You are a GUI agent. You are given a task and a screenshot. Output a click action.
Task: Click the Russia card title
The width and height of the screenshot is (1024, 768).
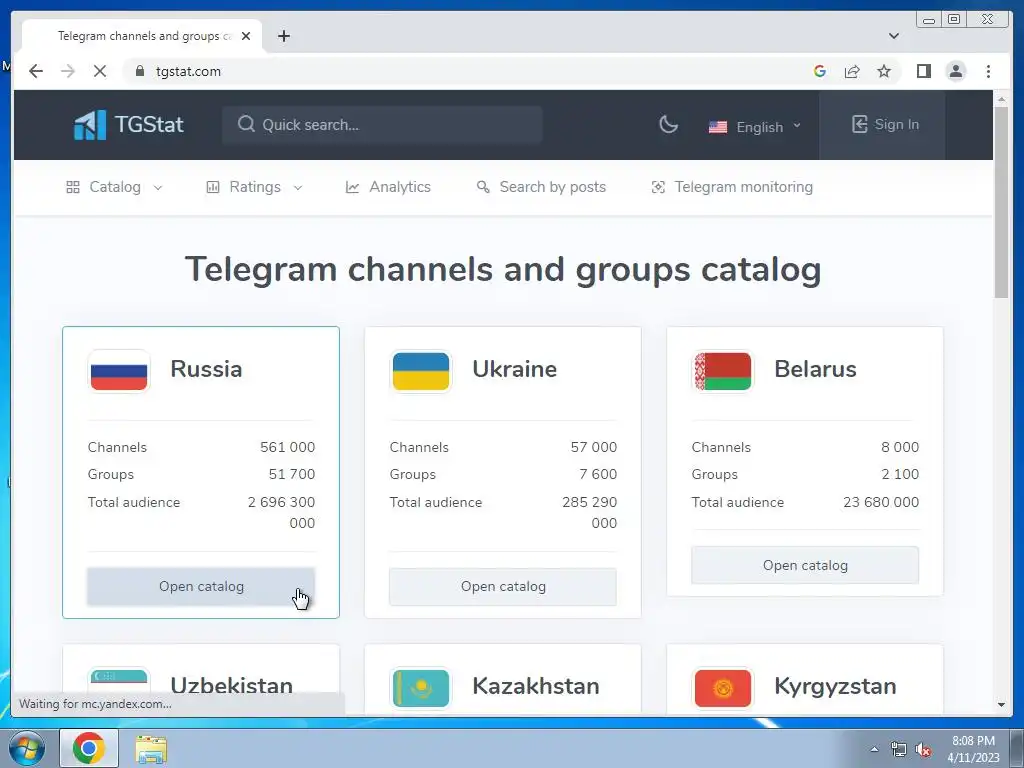tap(206, 369)
